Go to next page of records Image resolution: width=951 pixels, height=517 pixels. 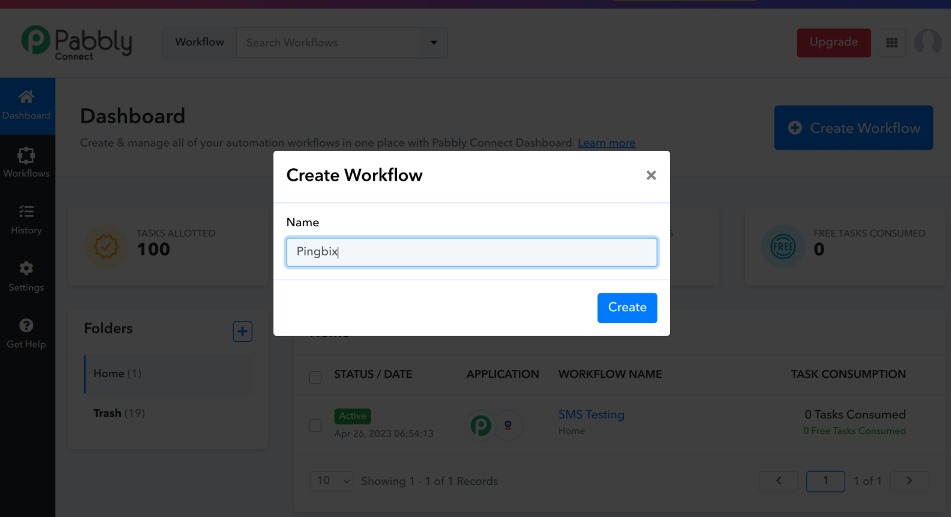[909, 481]
